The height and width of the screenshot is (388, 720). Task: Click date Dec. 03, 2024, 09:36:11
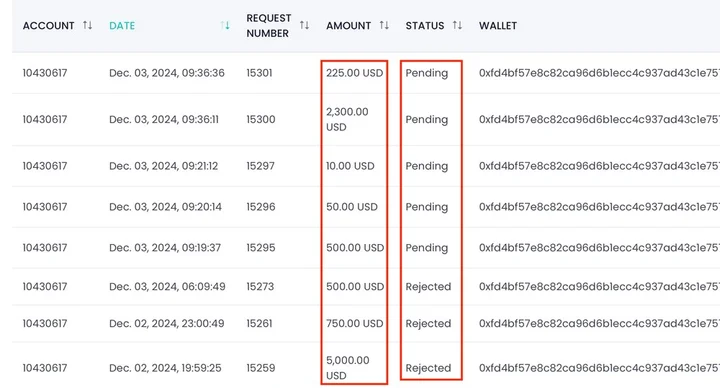[x=163, y=119]
